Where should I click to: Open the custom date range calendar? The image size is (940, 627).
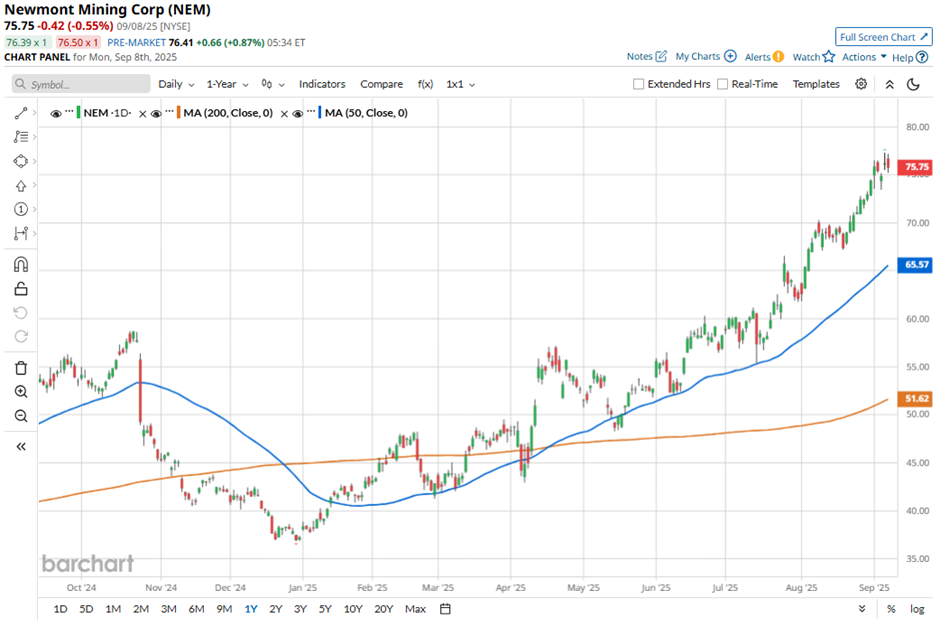tap(445, 609)
